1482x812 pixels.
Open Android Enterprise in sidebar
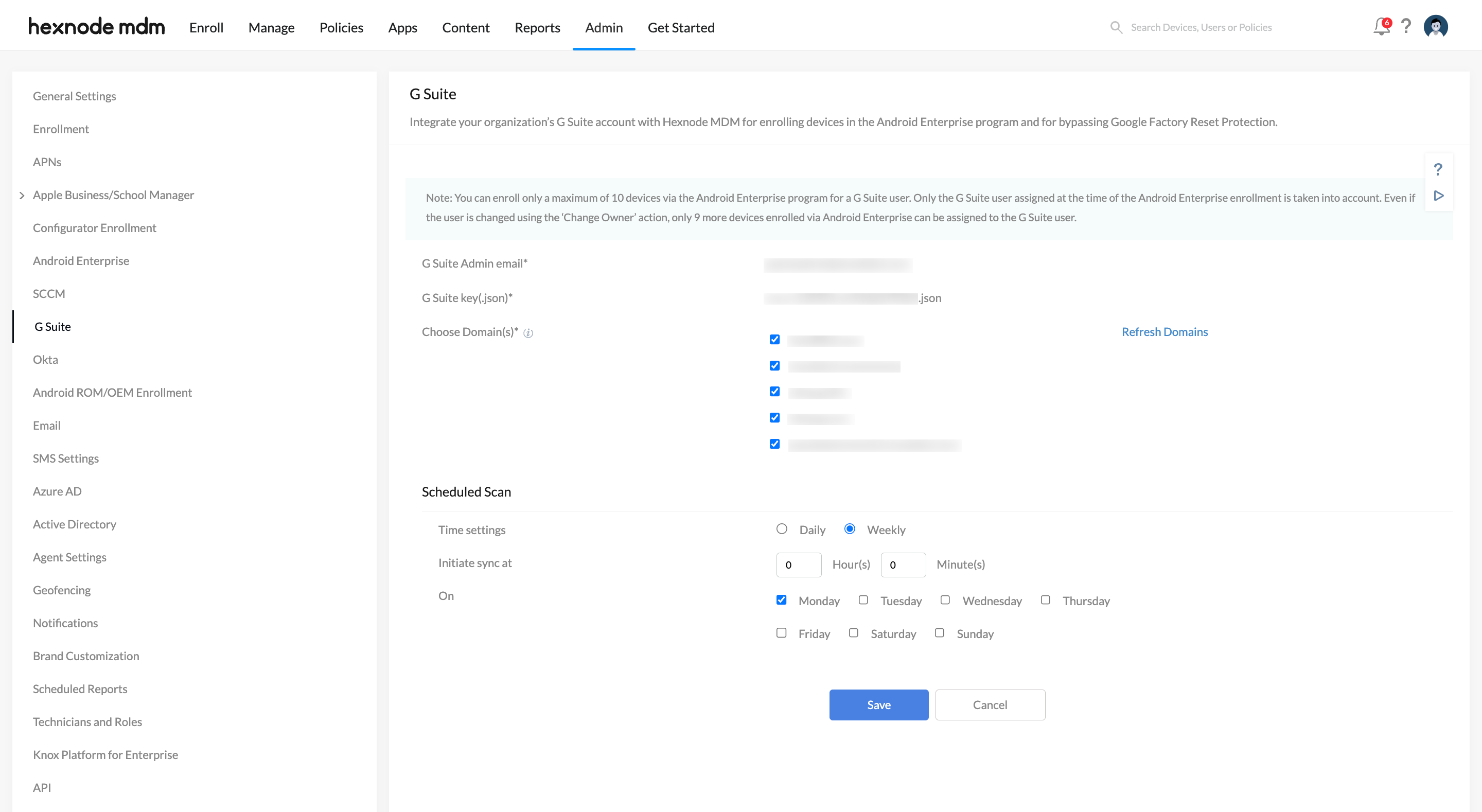81,261
